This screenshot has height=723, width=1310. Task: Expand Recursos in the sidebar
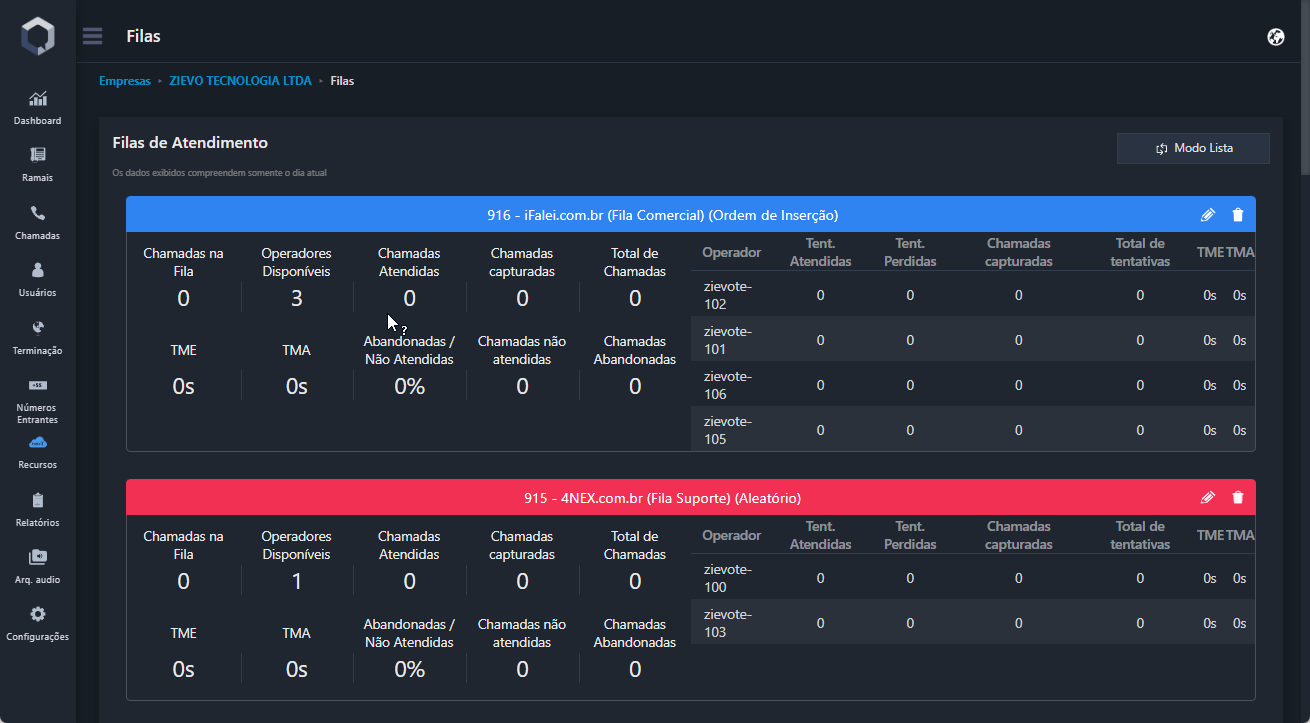click(x=38, y=452)
